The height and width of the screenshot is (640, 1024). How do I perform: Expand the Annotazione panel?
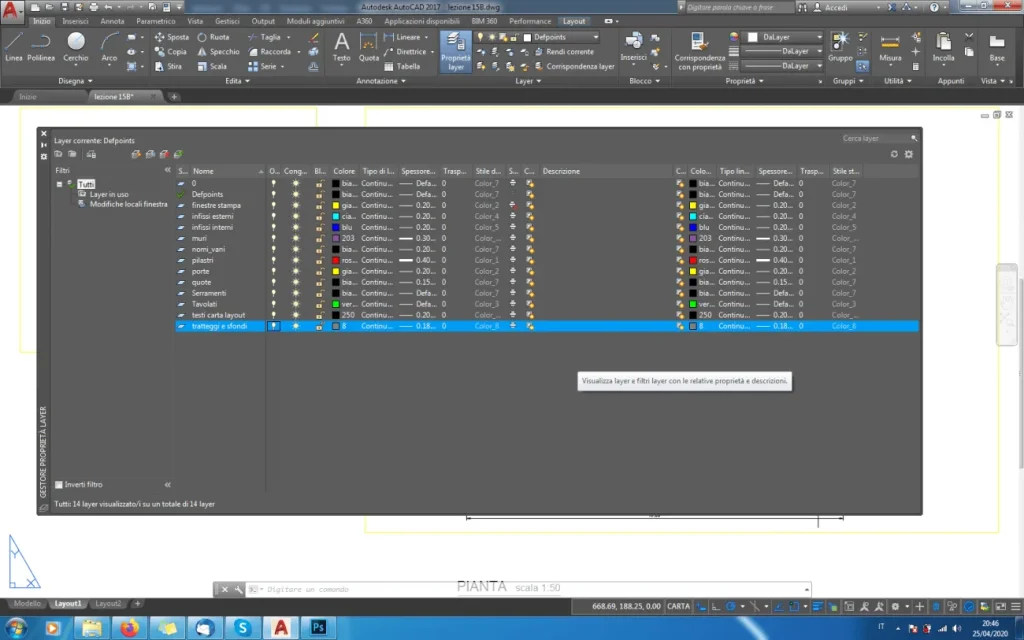(381, 81)
